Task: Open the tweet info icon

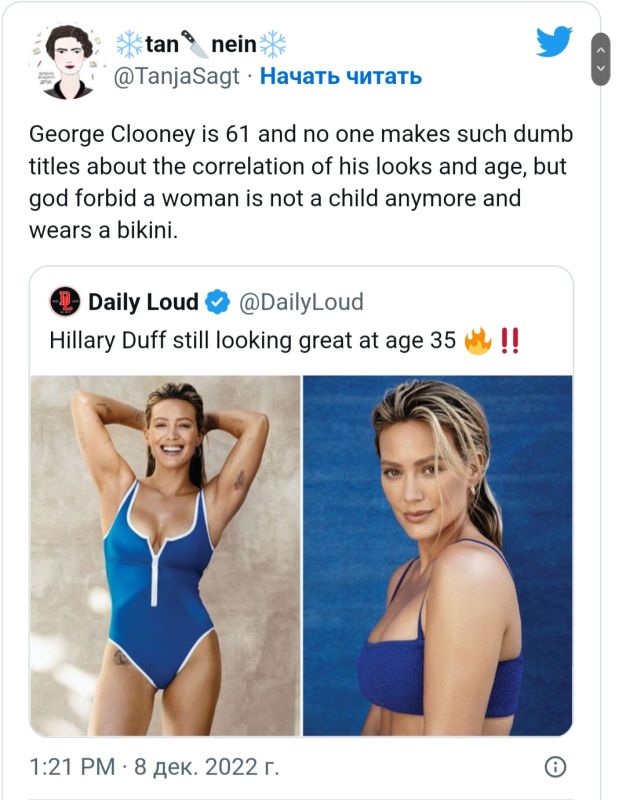Action: [x=556, y=767]
